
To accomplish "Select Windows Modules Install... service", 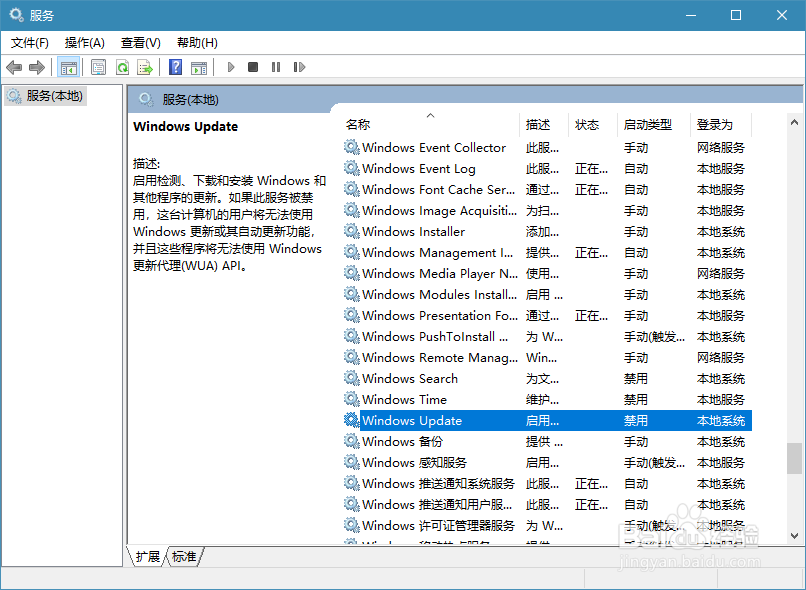I will pos(439,294).
